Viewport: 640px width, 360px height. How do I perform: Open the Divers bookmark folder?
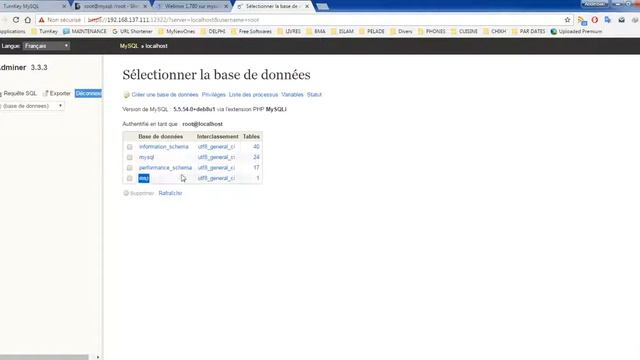401,31
